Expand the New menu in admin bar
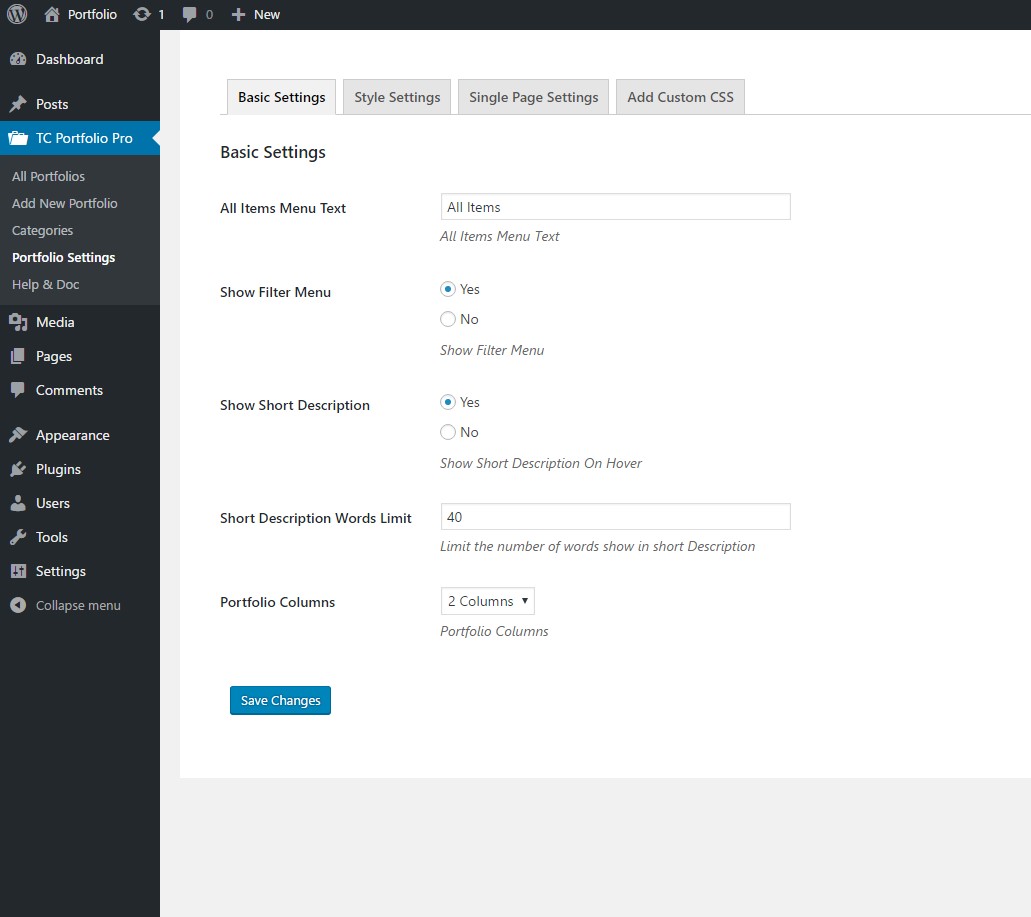This screenshot has height=917, width=1031. (255, 14)
